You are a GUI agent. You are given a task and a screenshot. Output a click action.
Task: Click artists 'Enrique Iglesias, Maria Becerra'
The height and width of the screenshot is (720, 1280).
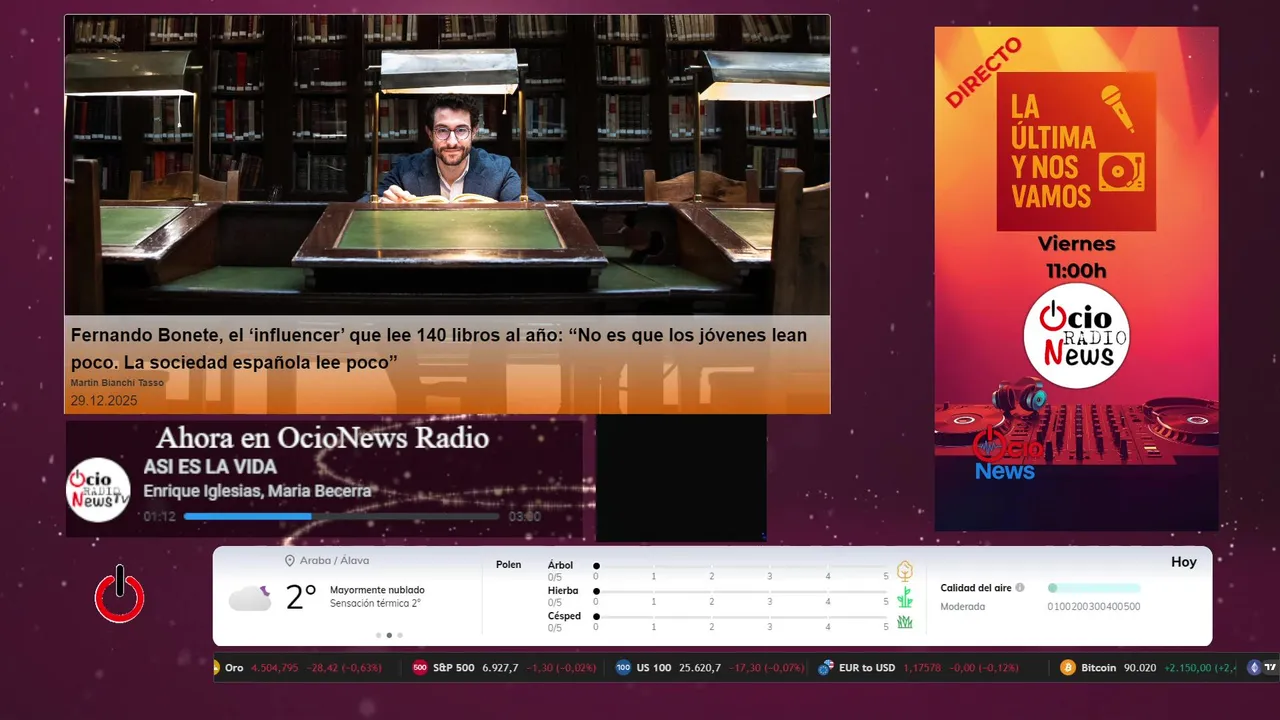[257, 491]
